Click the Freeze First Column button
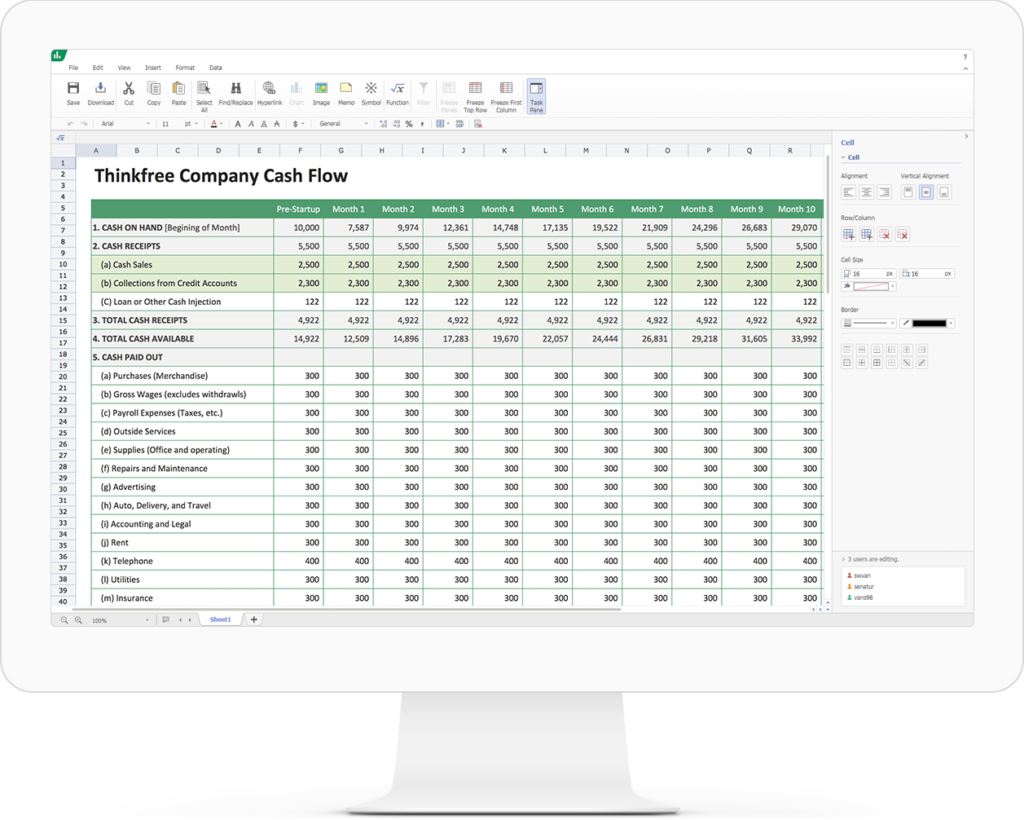 (x=506, y=96)
